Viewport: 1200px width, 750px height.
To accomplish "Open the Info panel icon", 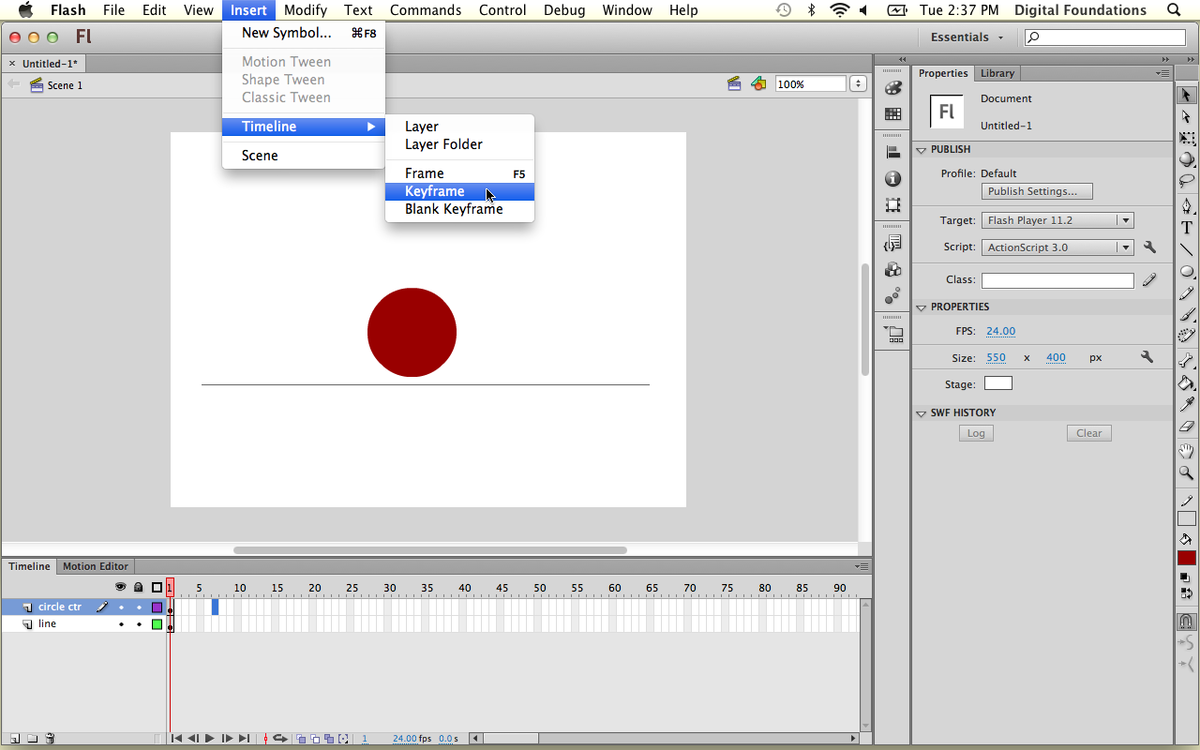I will 893,179.
